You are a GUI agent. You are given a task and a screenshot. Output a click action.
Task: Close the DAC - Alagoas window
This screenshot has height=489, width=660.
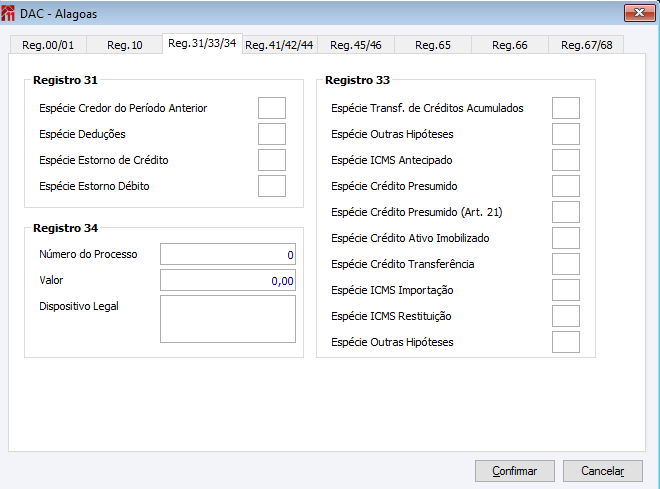coord(633,13)
